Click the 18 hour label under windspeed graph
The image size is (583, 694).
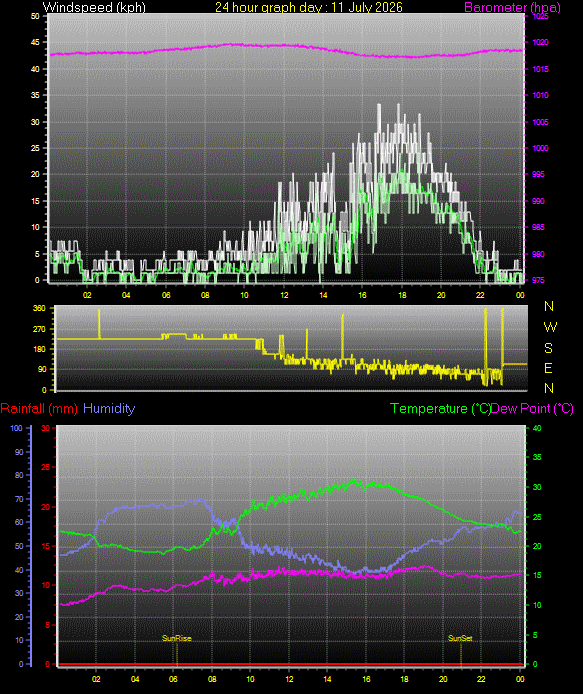[x=402, y=295]
